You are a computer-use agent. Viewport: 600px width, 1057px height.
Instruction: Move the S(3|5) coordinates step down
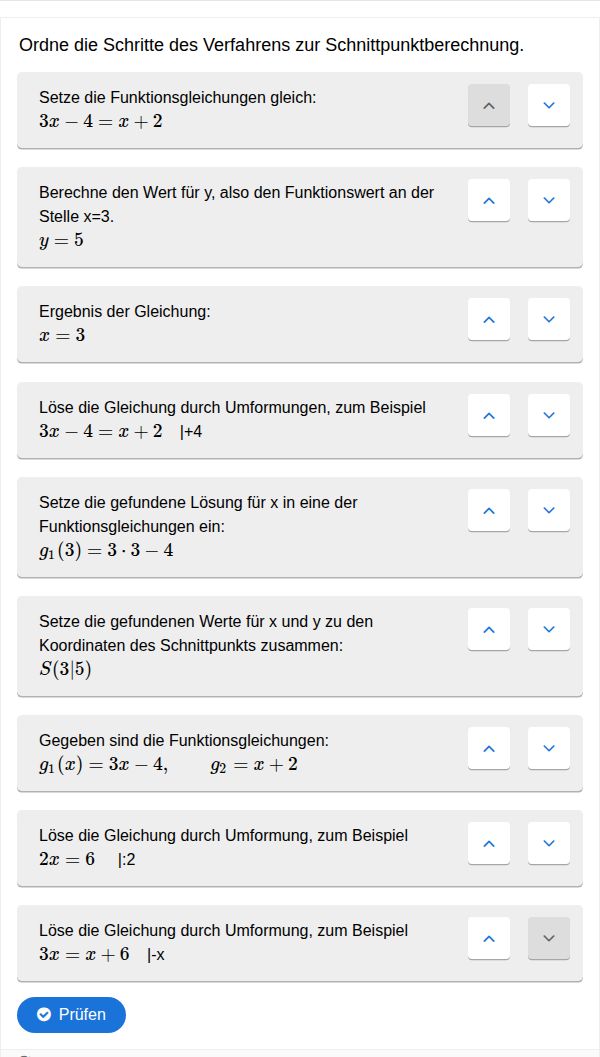coord(548,629)
